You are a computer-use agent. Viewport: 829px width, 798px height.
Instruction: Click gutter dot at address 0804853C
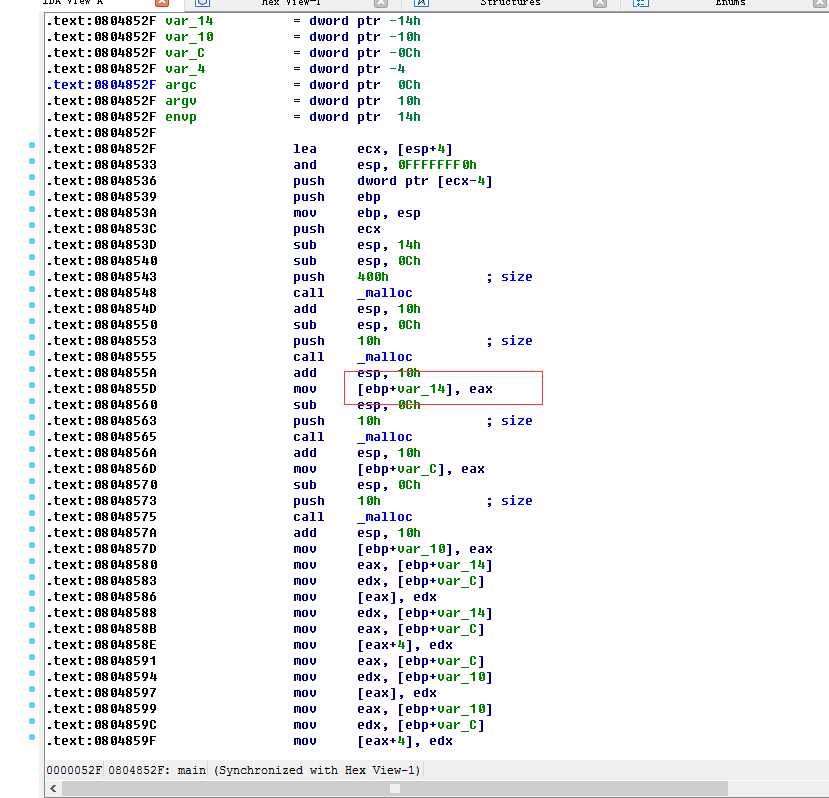click(x=32, y=225)
